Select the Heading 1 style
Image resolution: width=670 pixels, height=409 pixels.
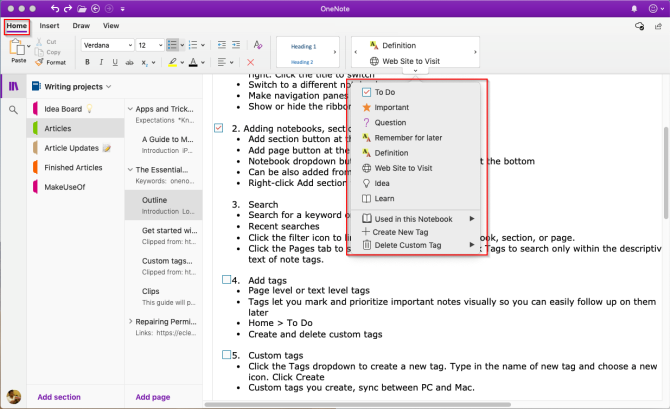[x=303, y=46]
